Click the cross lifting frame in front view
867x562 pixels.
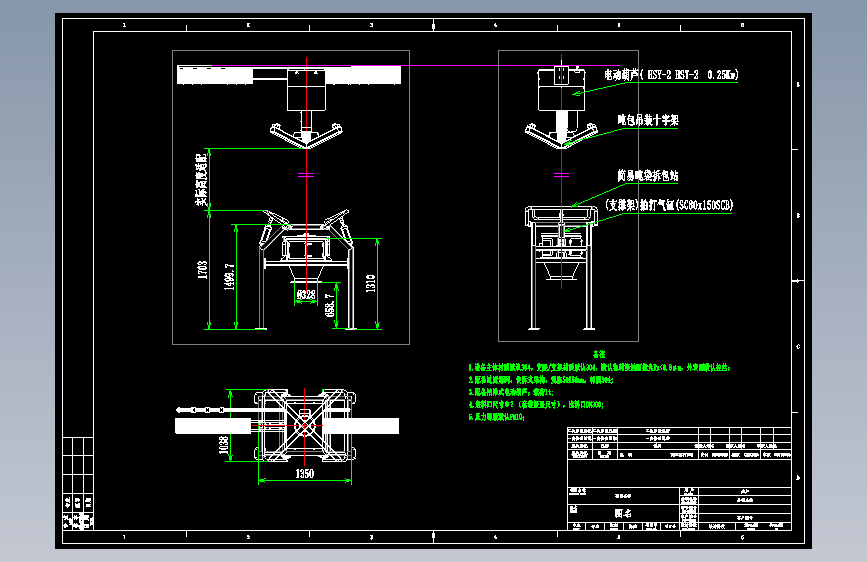click(306, 135)
